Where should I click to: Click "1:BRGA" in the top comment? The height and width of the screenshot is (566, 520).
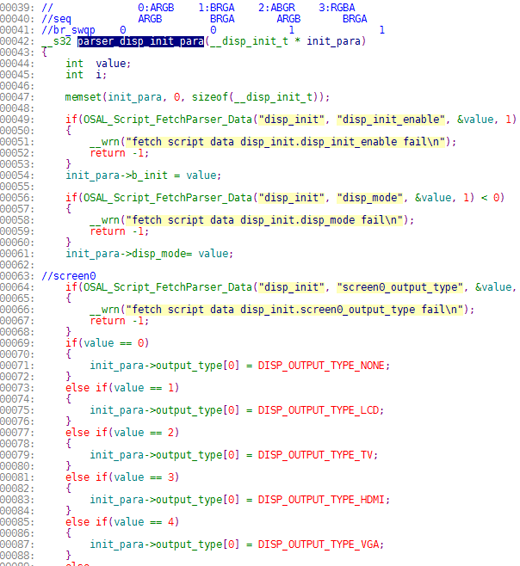point(217,8)
